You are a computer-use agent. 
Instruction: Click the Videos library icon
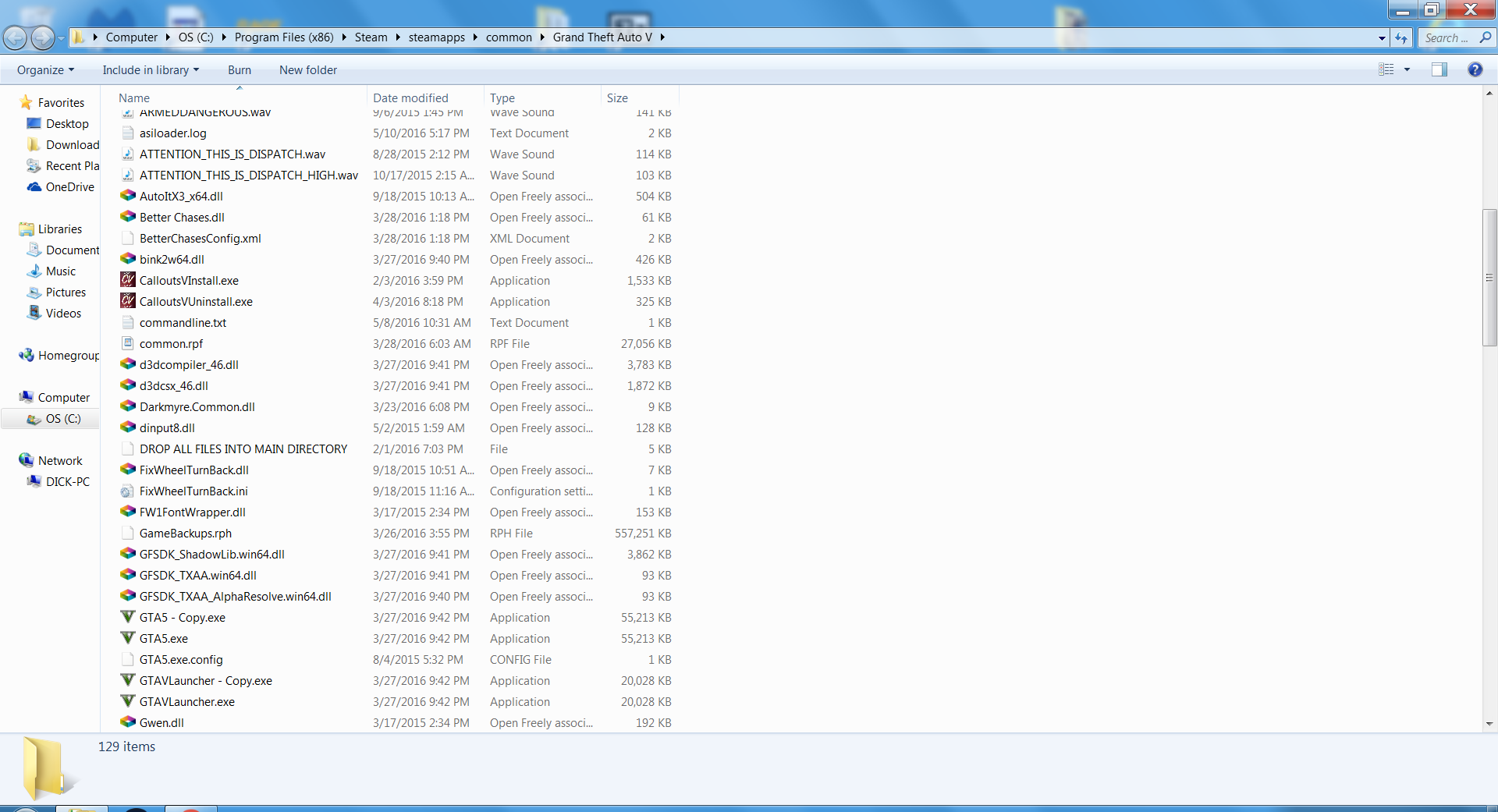point(34,313)
